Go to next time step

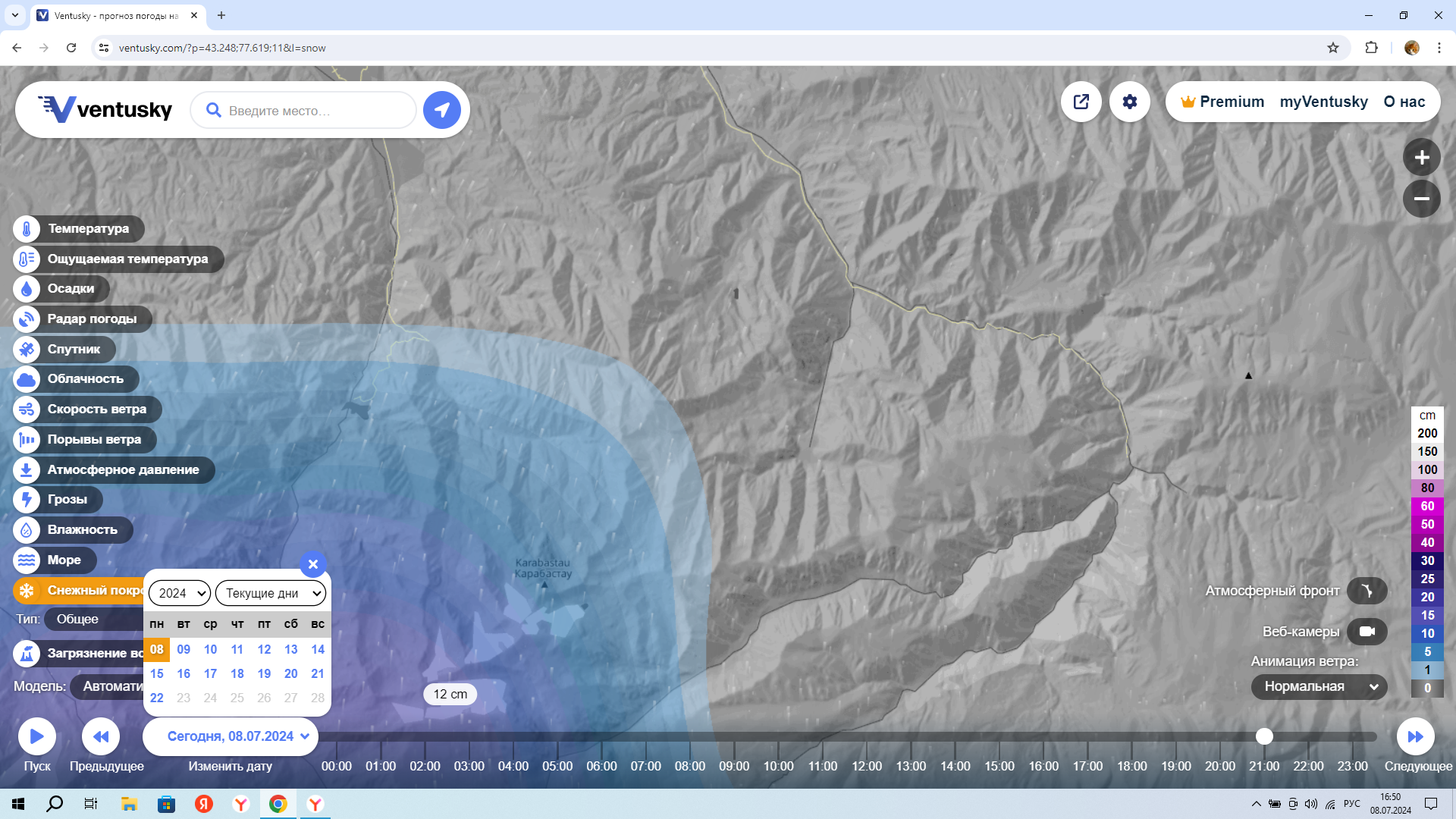pyautogui.click(x=1416, y=736)
